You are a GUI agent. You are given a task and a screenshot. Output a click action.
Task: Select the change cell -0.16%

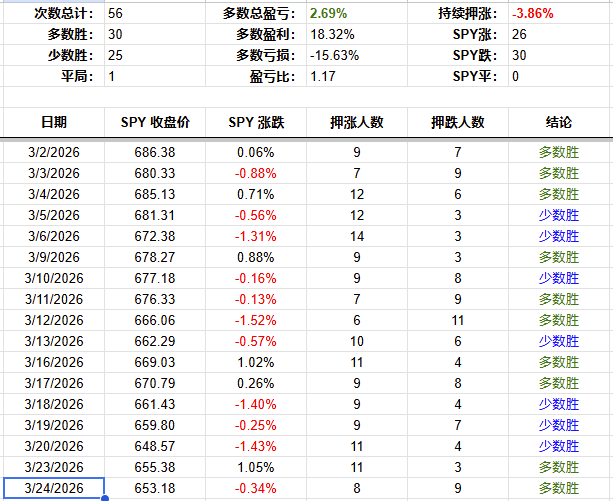click(x=256, y=278)
